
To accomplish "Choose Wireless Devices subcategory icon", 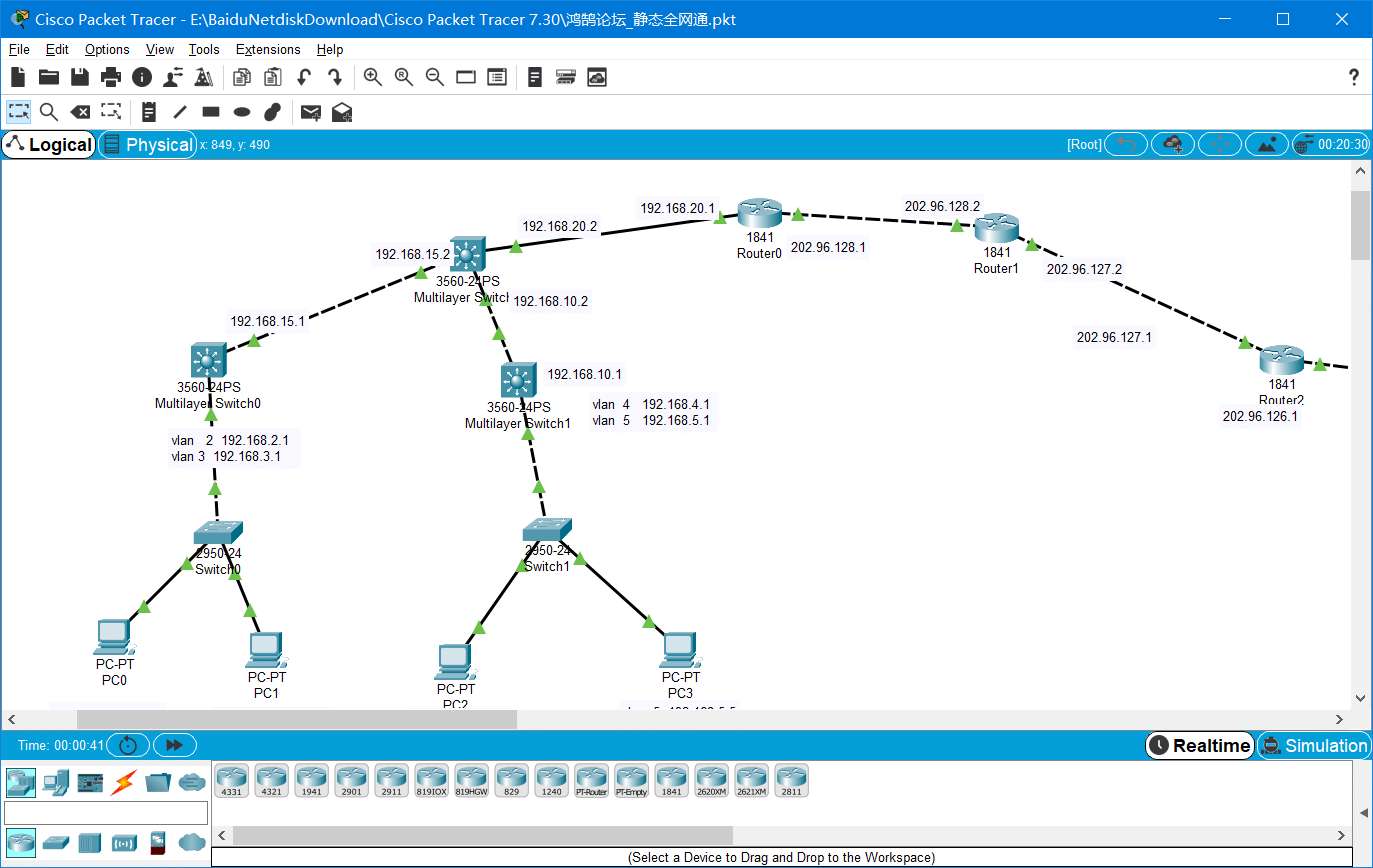I will click(x=124, y=842).
